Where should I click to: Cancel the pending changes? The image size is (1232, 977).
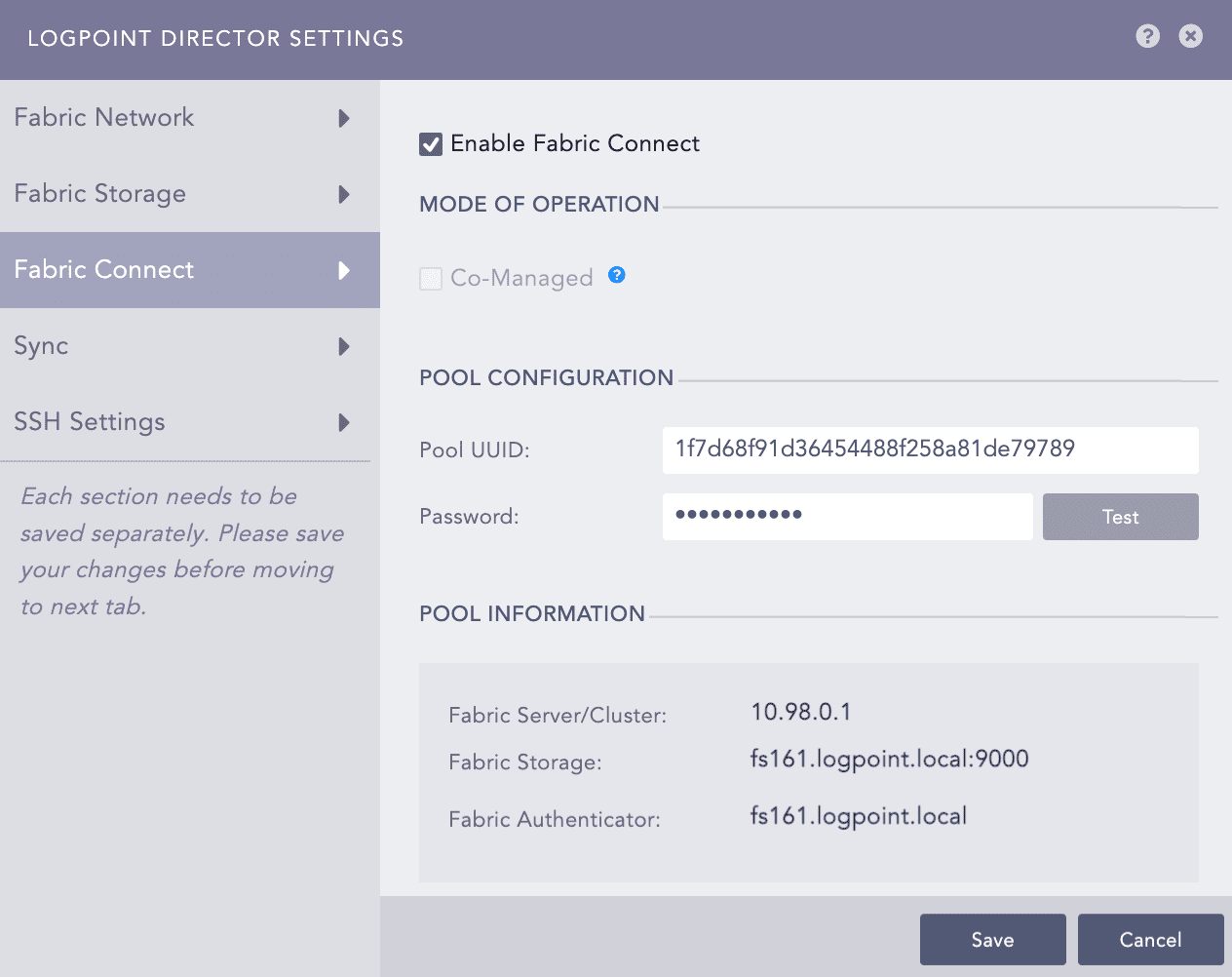point(1150,939)
